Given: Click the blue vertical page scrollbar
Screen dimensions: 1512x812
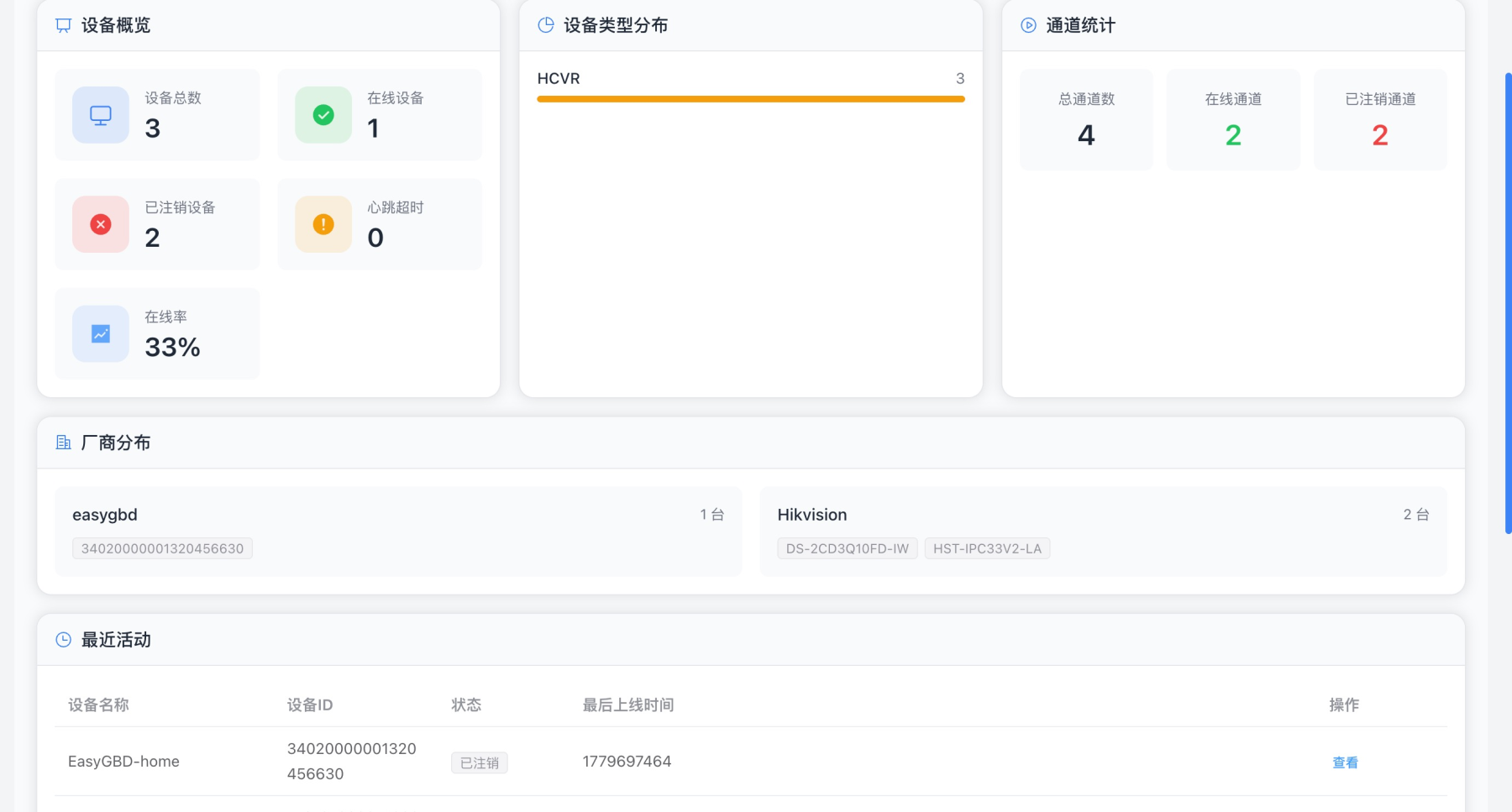Looking at the screenshot, I should pos(1508,302).
